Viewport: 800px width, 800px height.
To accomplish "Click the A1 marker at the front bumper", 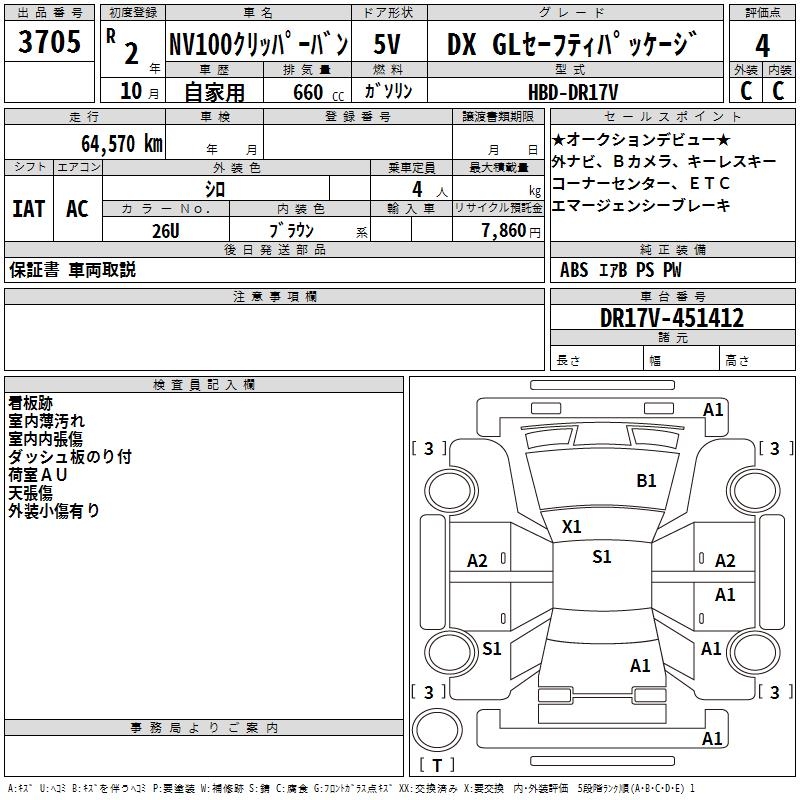I will pyautogui.click(x=713, y=409).
